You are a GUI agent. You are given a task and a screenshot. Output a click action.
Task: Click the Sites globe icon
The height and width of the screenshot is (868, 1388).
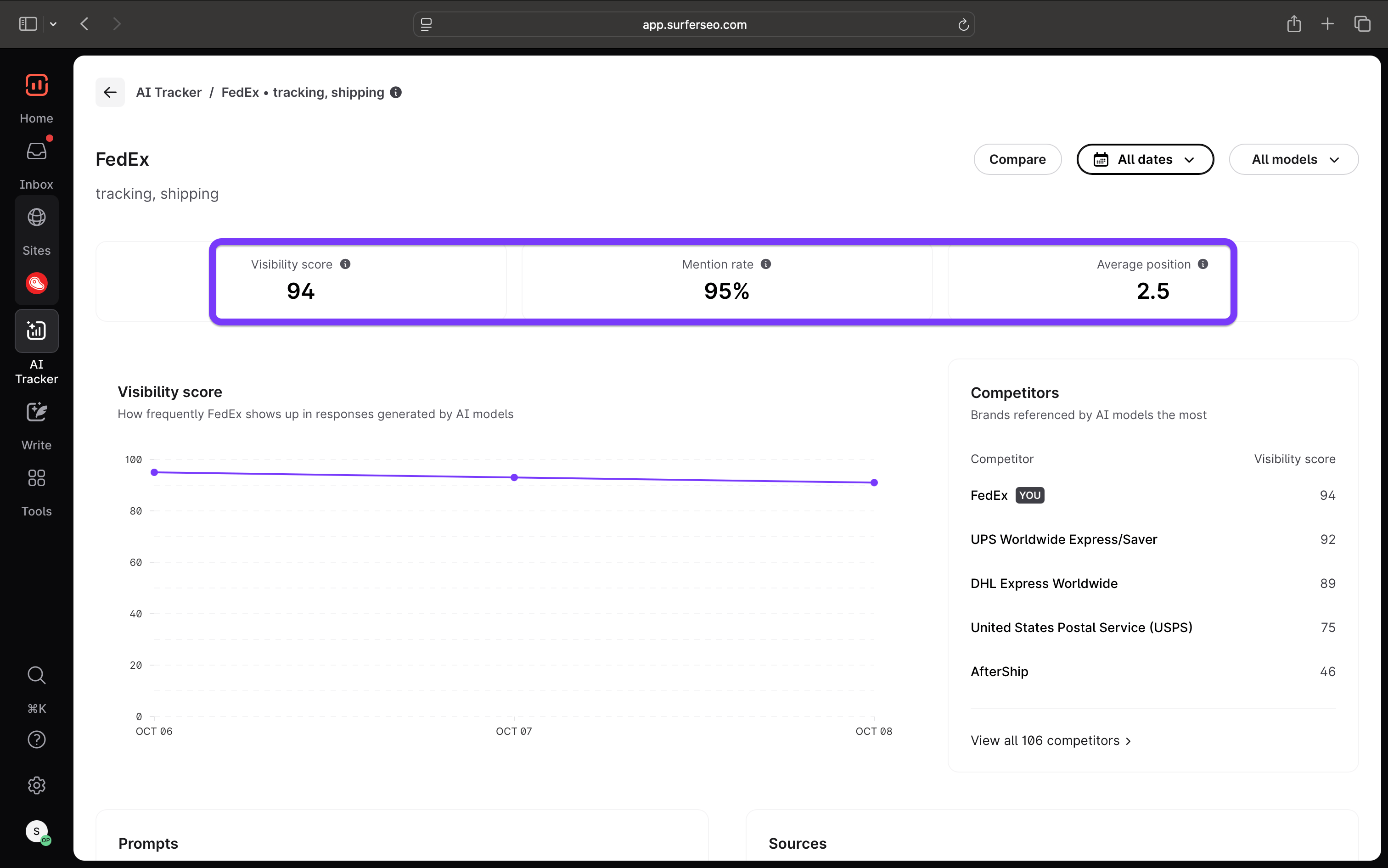pyautogui.click(x=36, y=218)
